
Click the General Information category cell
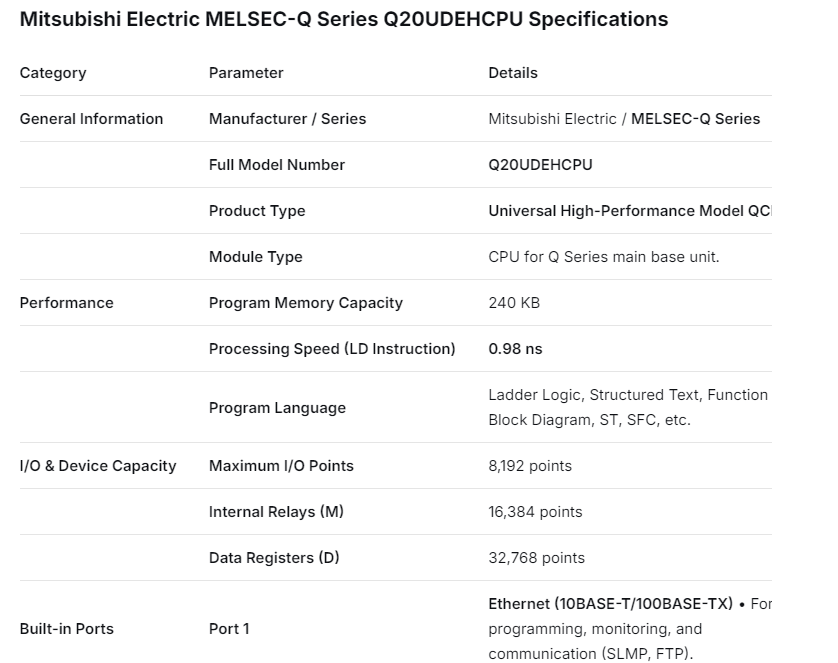(91, 119)
